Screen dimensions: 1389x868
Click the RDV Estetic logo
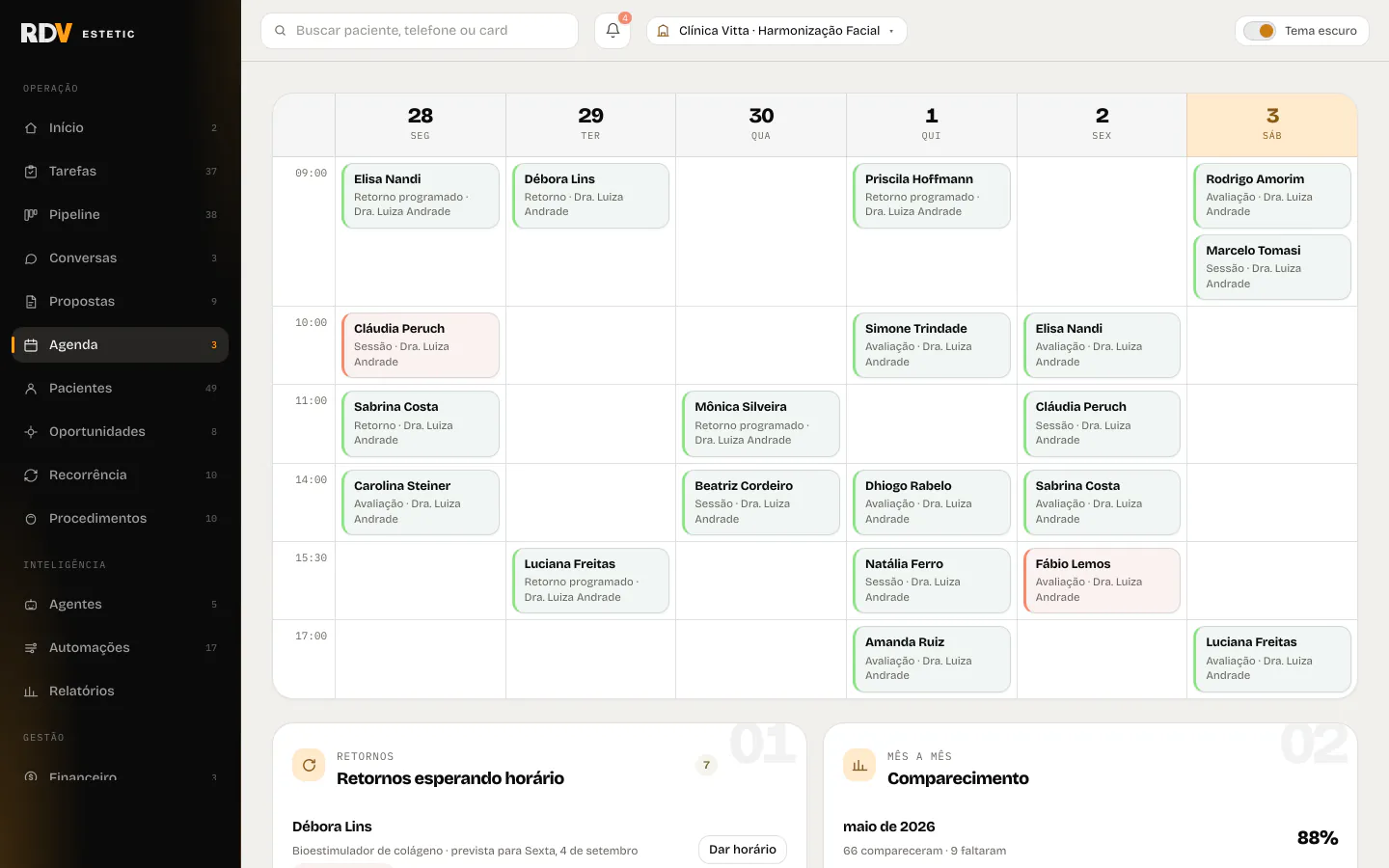tap(78, 33)
